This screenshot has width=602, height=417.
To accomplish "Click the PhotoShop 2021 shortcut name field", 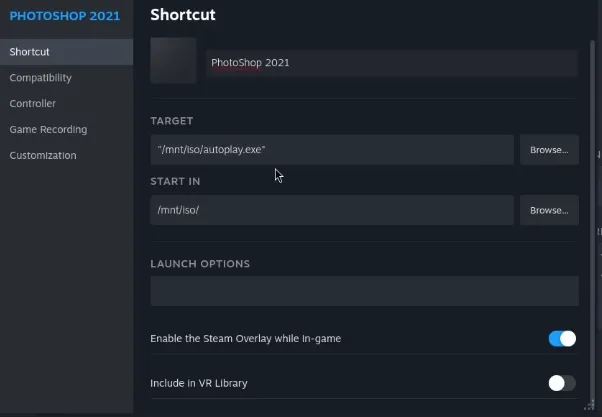I will pos(390,63).
